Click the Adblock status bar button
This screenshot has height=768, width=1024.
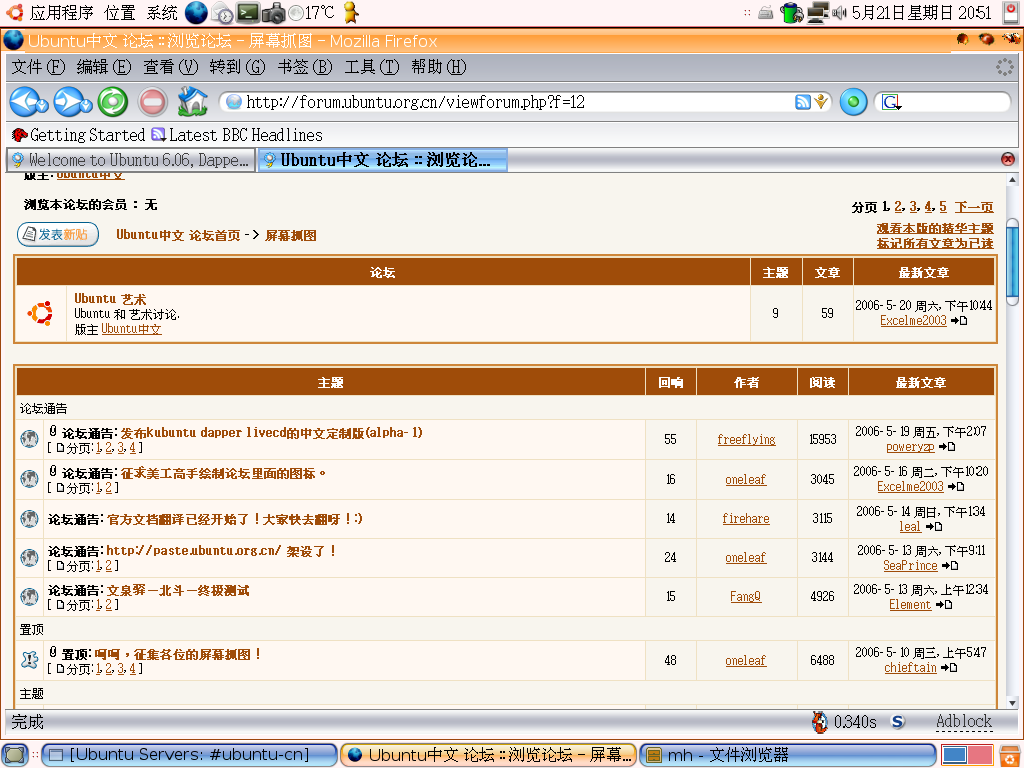[x=963, y=722]
